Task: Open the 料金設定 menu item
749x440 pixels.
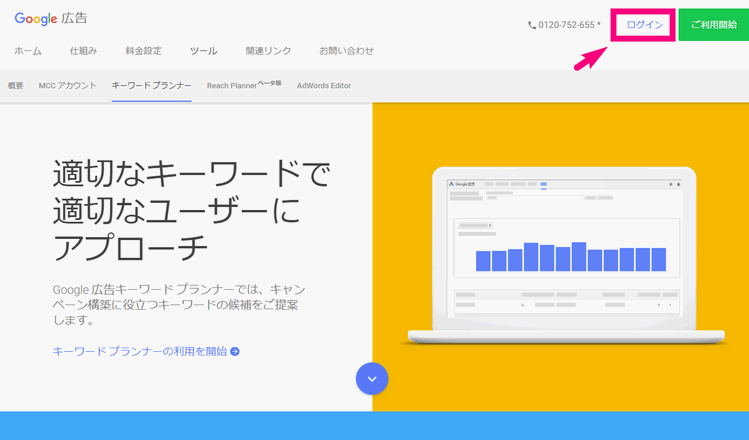Action: point(143,51)
